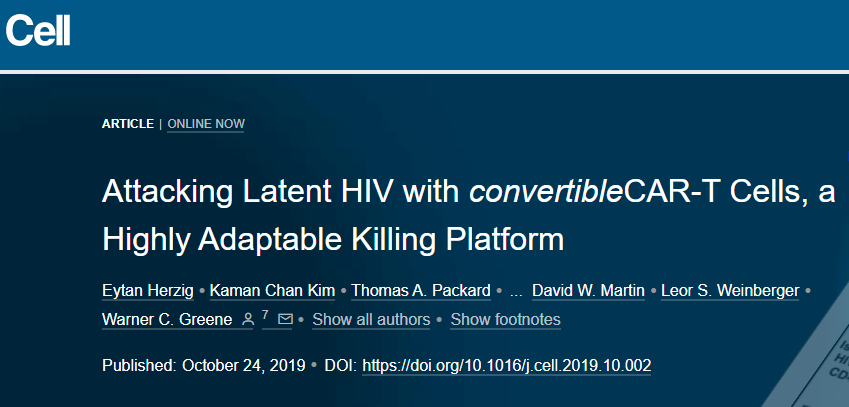This screenshot has width=849, height=407.
Task: Open author Warner C. Greene
Action: pos(167,319)
